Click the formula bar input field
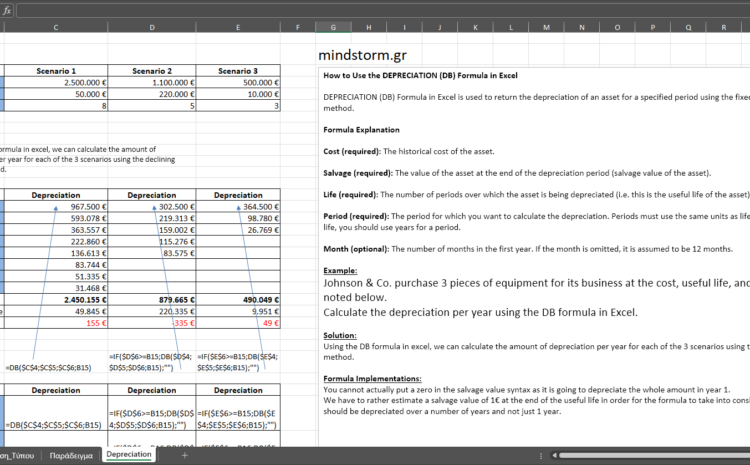Screen dimensions: 750x465 pos(383,11)
